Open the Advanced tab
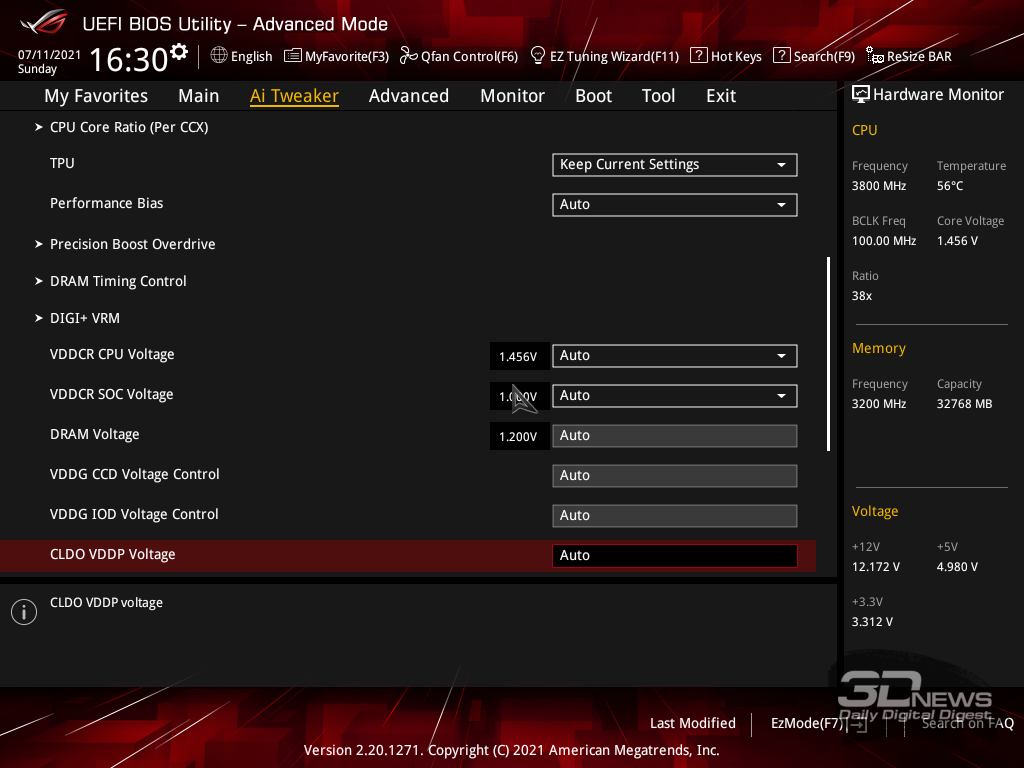 coord(409,96)
